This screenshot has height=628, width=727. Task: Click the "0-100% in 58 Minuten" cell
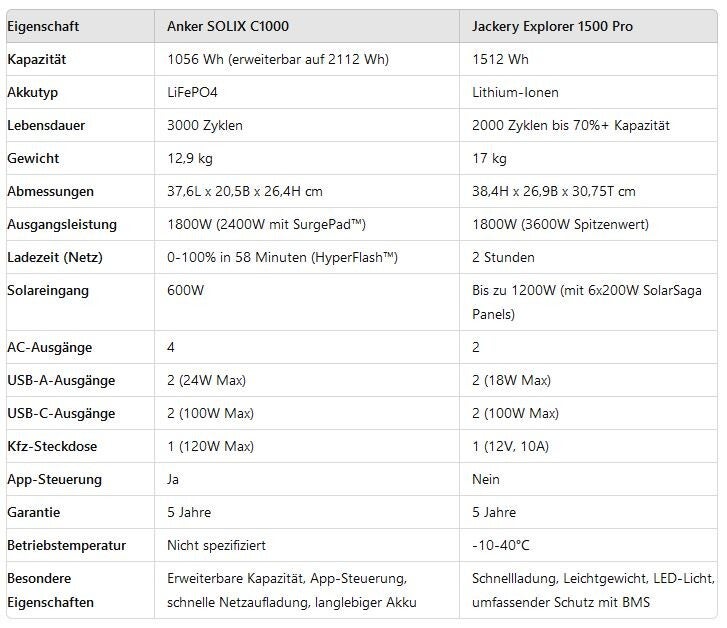point(282,257)
